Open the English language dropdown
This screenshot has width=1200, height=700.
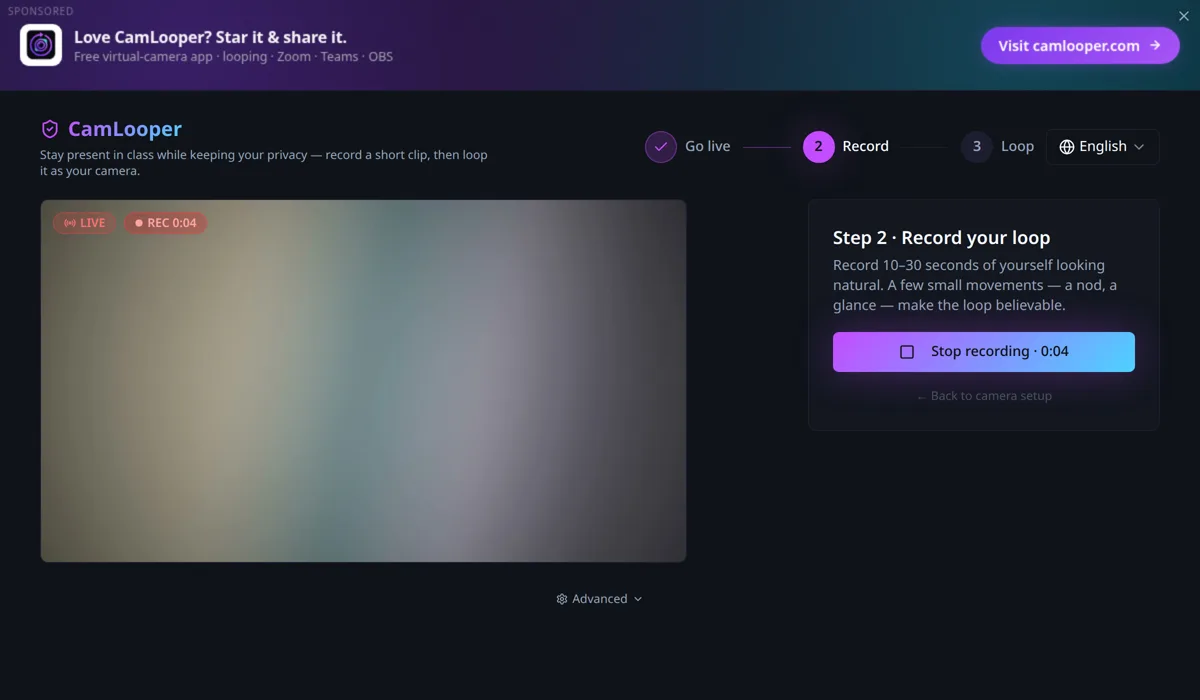click(x=1102, y=146)
